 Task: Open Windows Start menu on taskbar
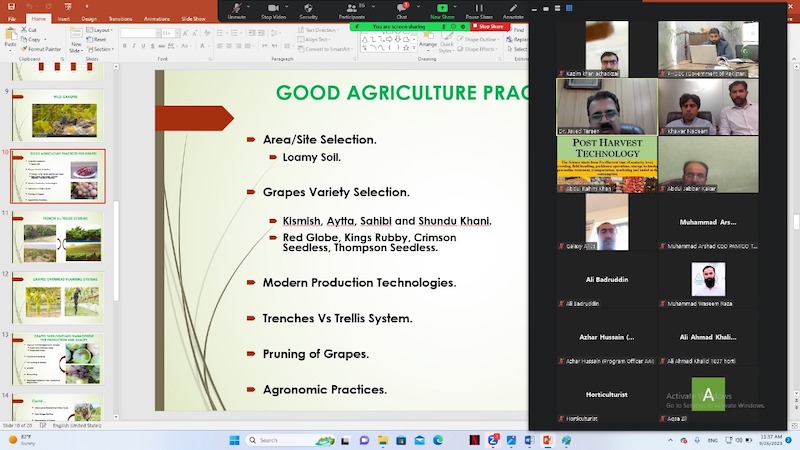pyautogui.click(x=234, y=440)
